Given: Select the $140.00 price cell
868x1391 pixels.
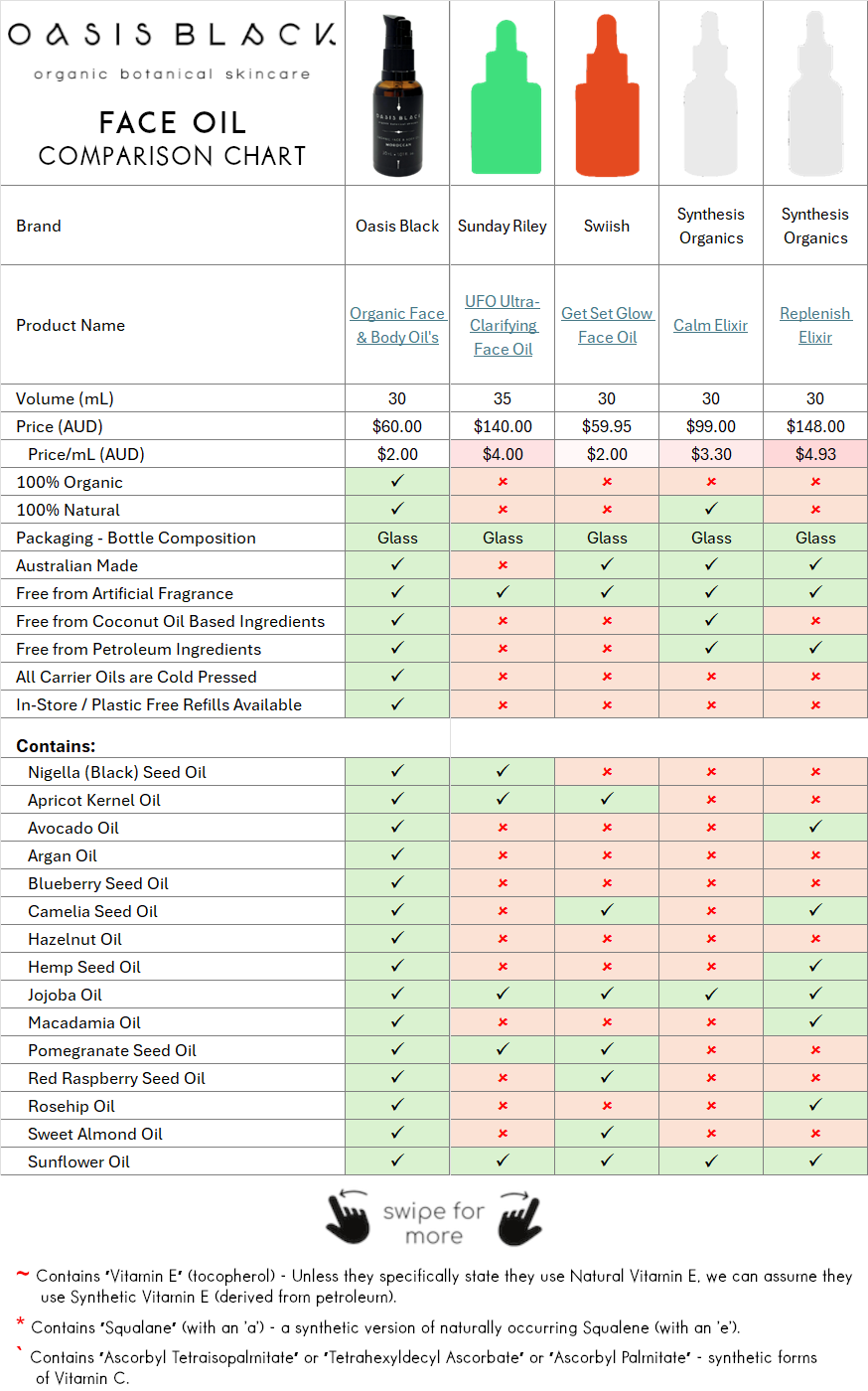Looking at the screenshot, I should (x=503, y=426).
